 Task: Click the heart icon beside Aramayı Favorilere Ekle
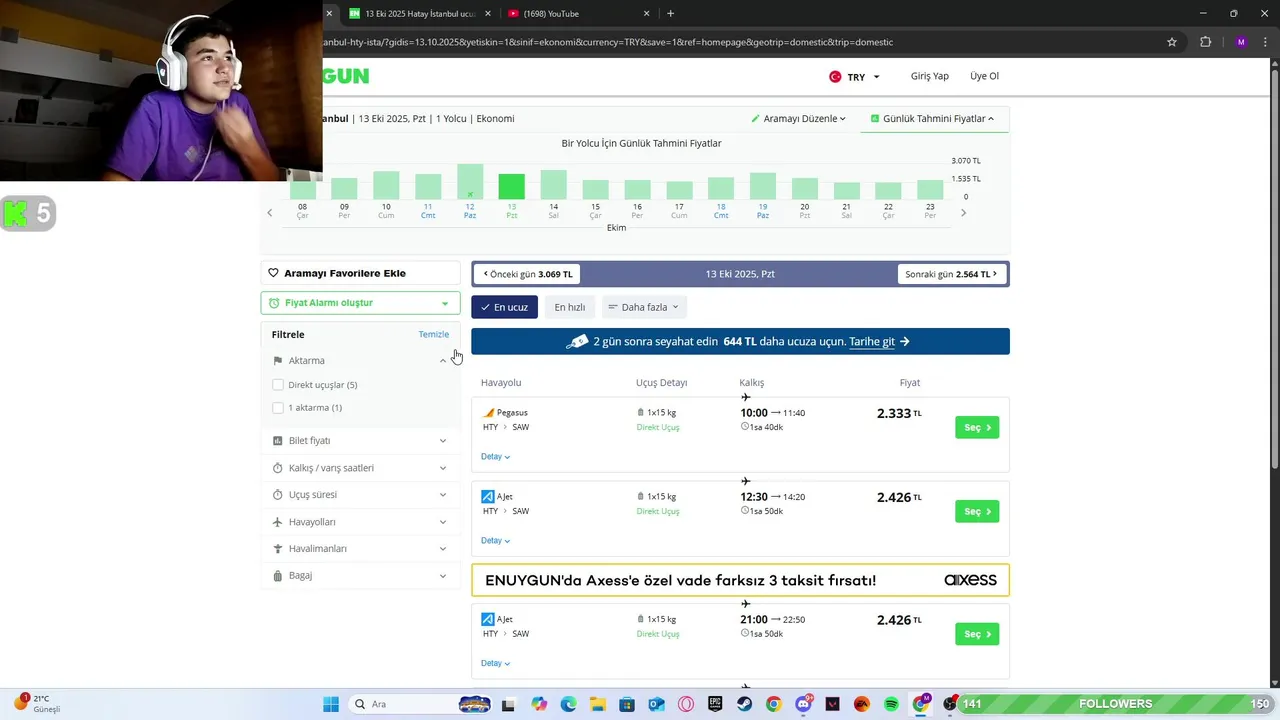273,273
